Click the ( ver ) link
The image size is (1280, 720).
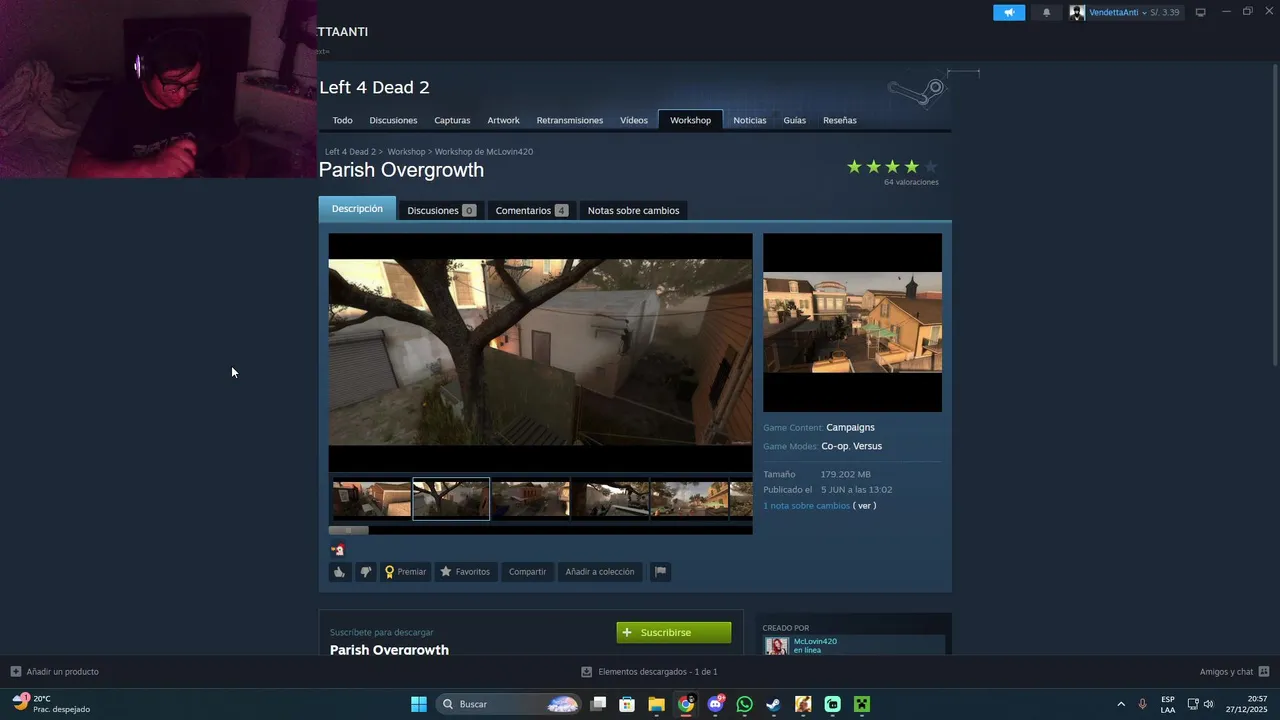(x=864, y=506)
